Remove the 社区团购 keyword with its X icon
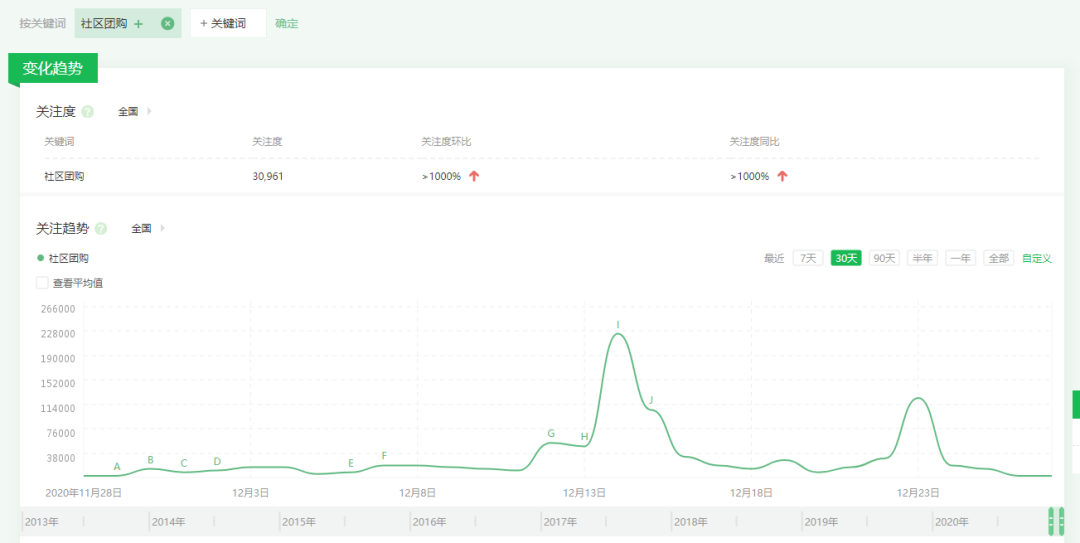The width and height of the screenshot is (1080, 543). click(x=167, y=23)
